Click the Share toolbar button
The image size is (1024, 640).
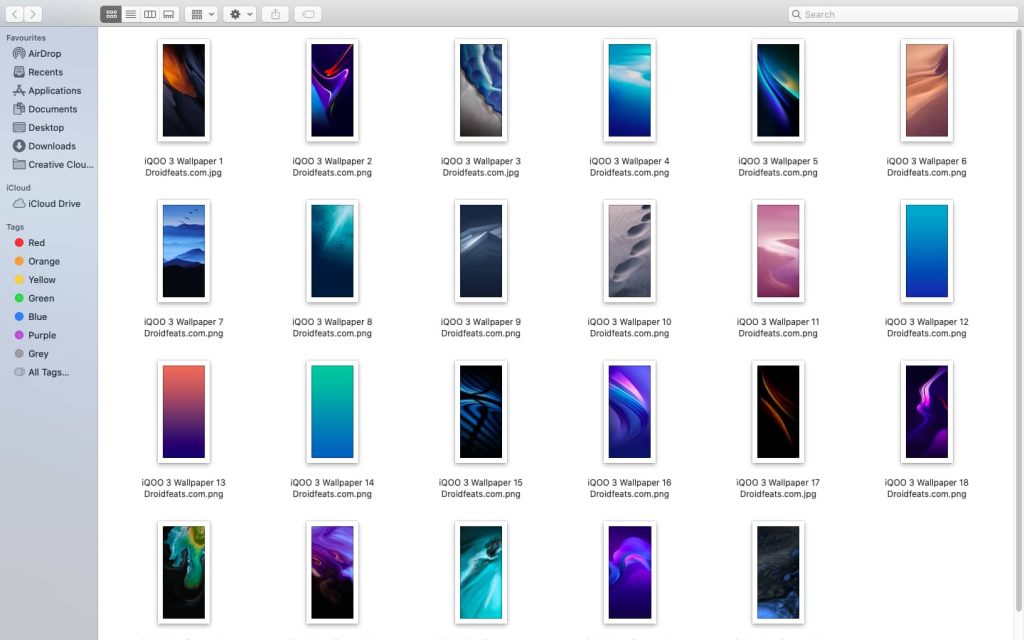(276, 14)
